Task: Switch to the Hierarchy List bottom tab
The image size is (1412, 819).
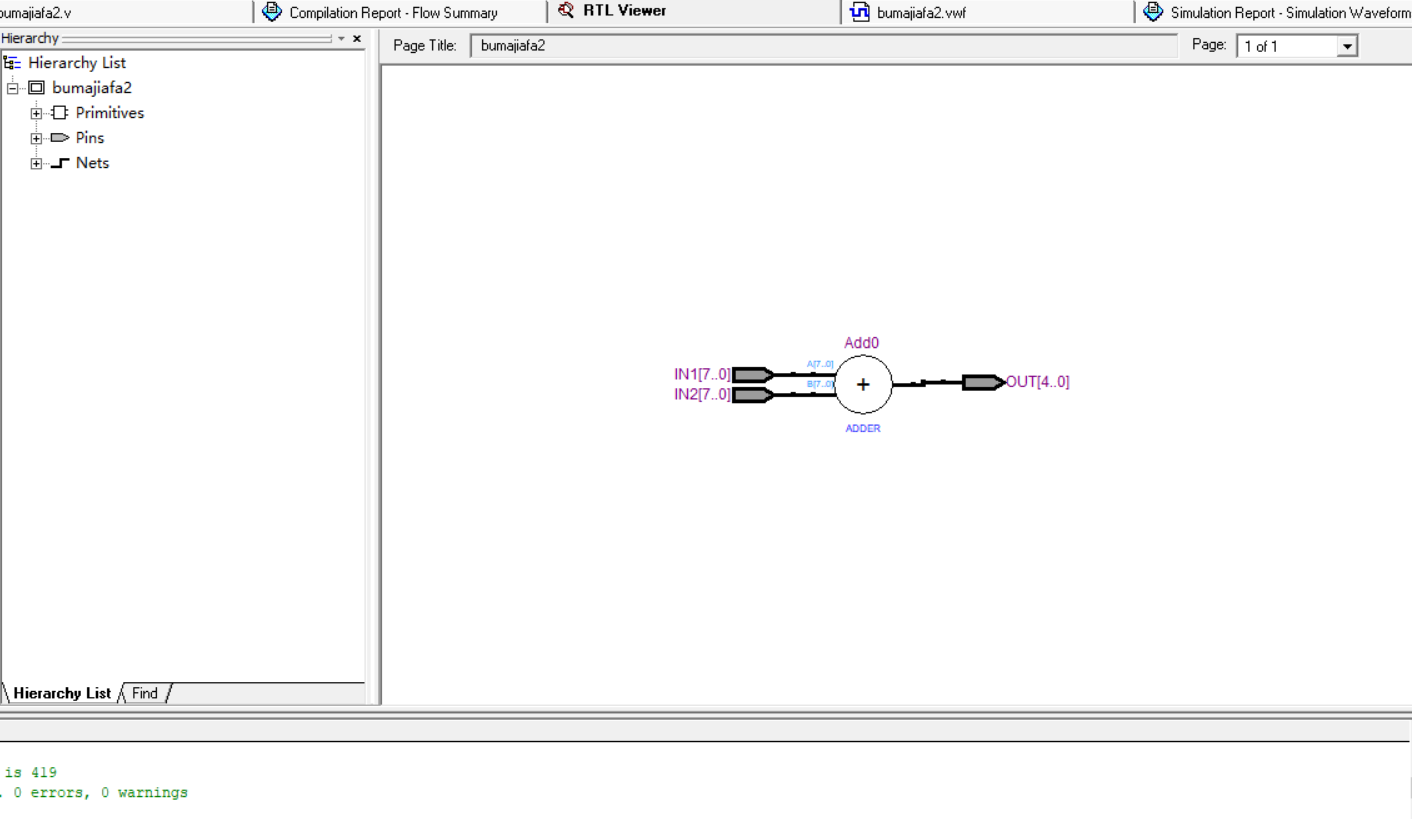Action: pyautogui.click(x=62, y=693)
